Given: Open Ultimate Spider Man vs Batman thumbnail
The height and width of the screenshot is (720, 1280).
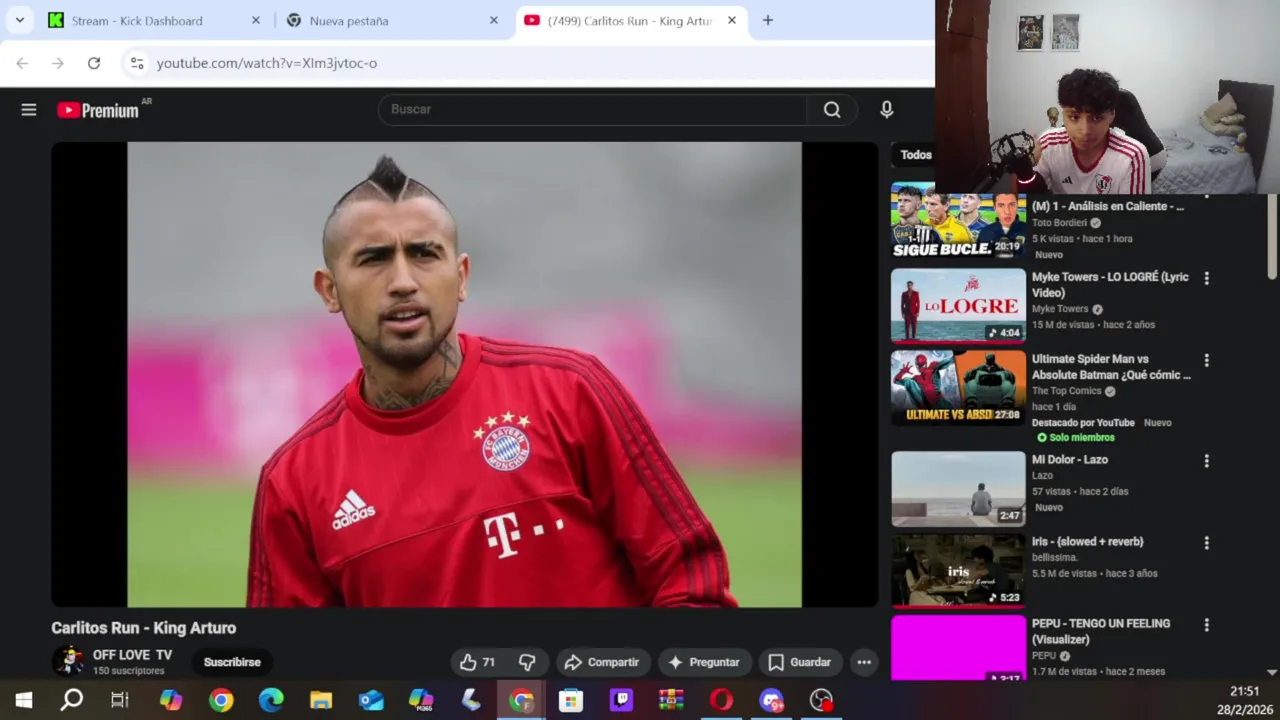Looking at the screenshot, I should point(958,387).
